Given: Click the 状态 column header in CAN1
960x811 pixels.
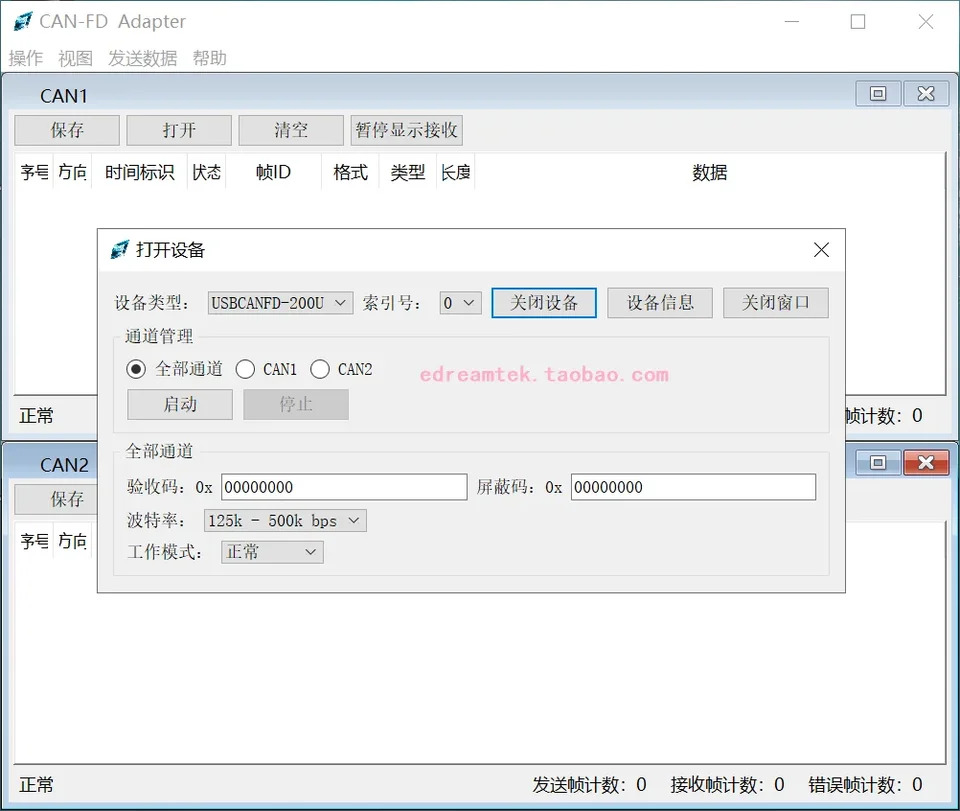Looking at the screenshot, I should point(206,173).
